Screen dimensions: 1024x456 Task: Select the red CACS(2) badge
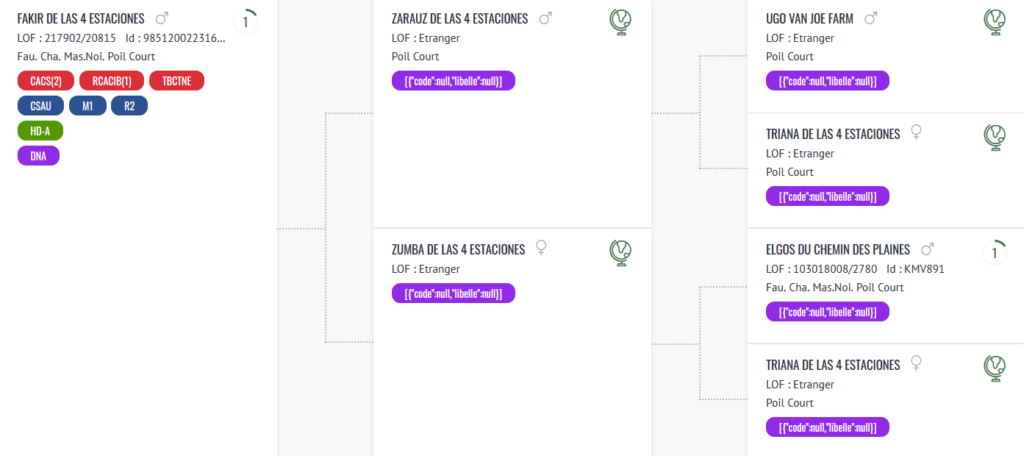(x=46, y=81)
